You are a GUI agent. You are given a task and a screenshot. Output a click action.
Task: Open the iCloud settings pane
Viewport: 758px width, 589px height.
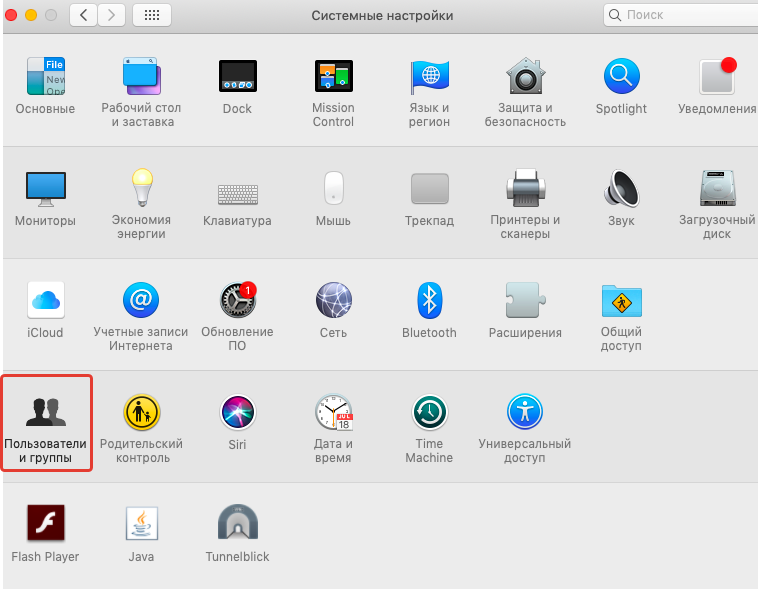(45, 300)
